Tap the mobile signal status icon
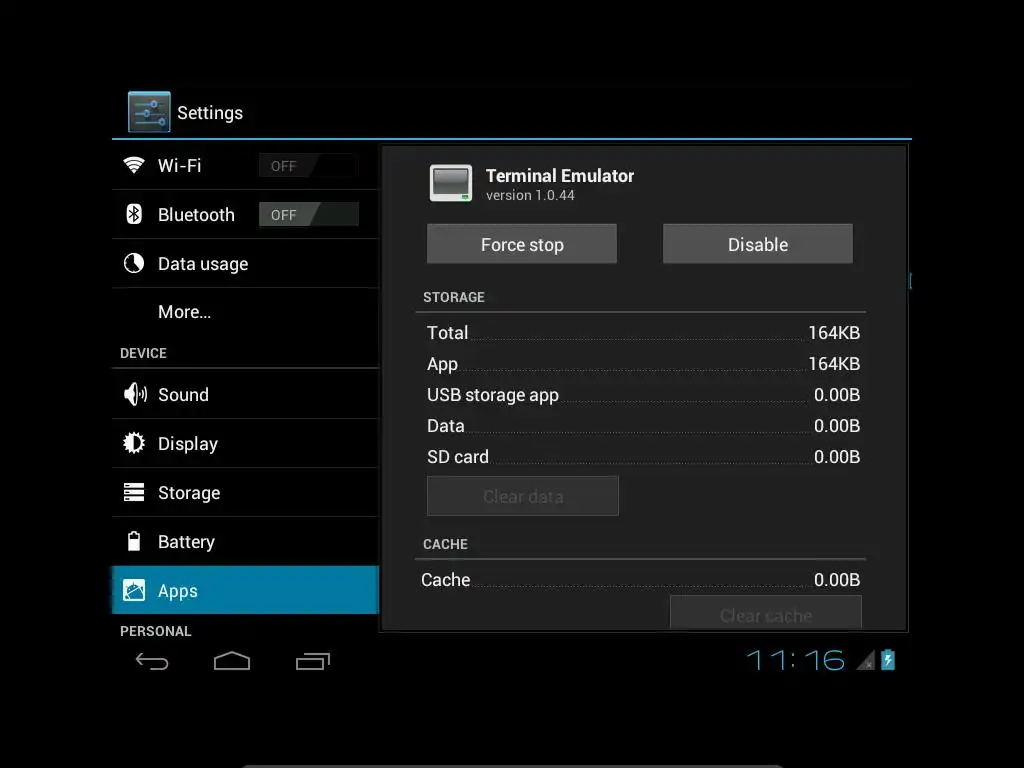1024x768 pixels. click(866, 660)
